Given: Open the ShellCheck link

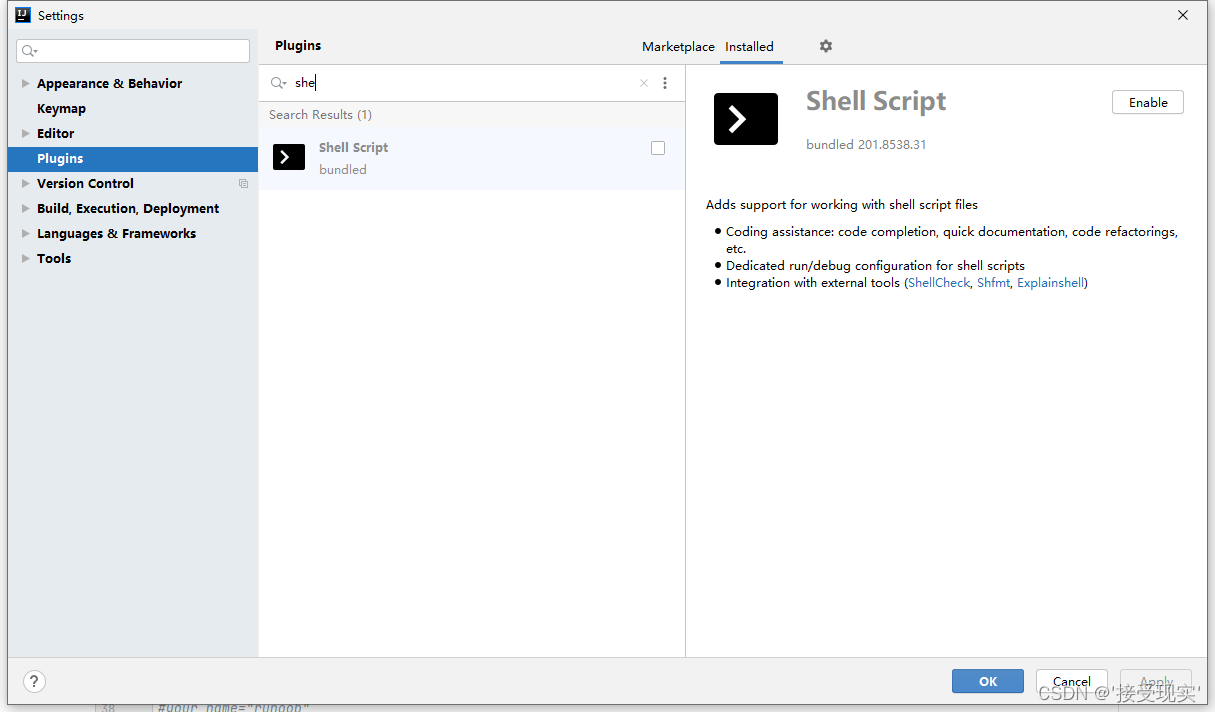Looking at the screenshot, I should tap(939, 283).
